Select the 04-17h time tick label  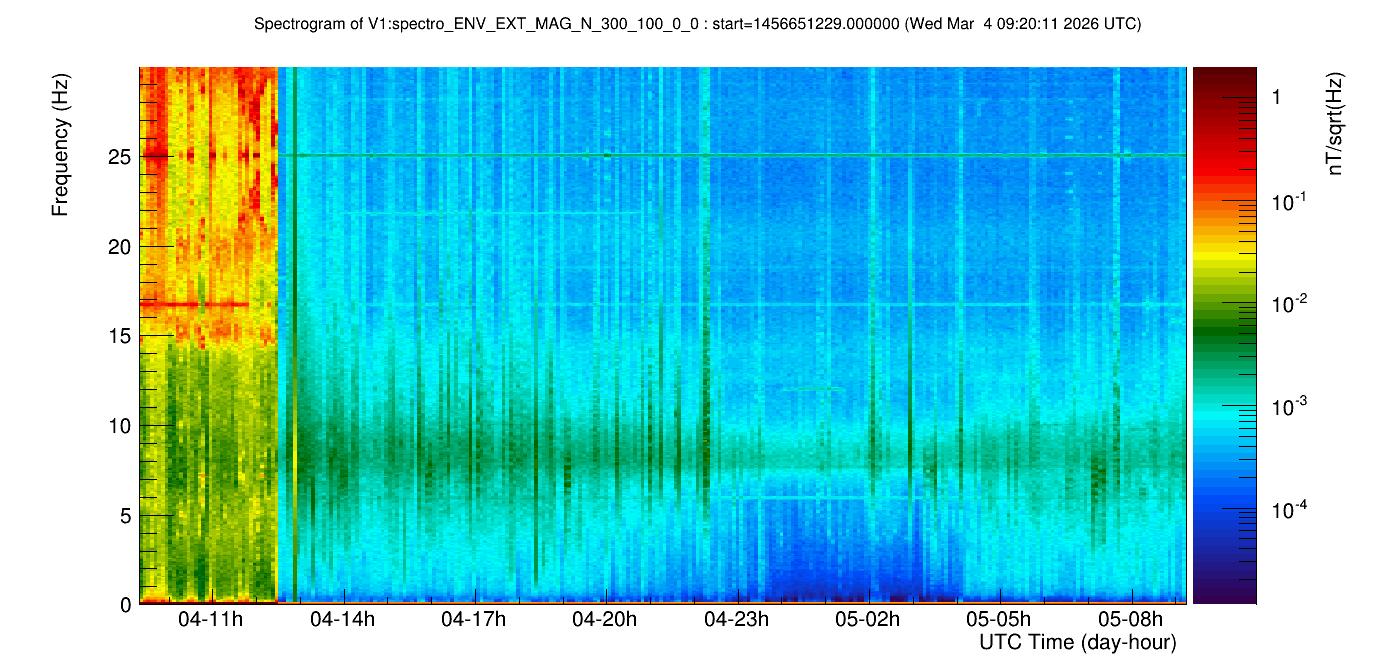tap(473, 619)
